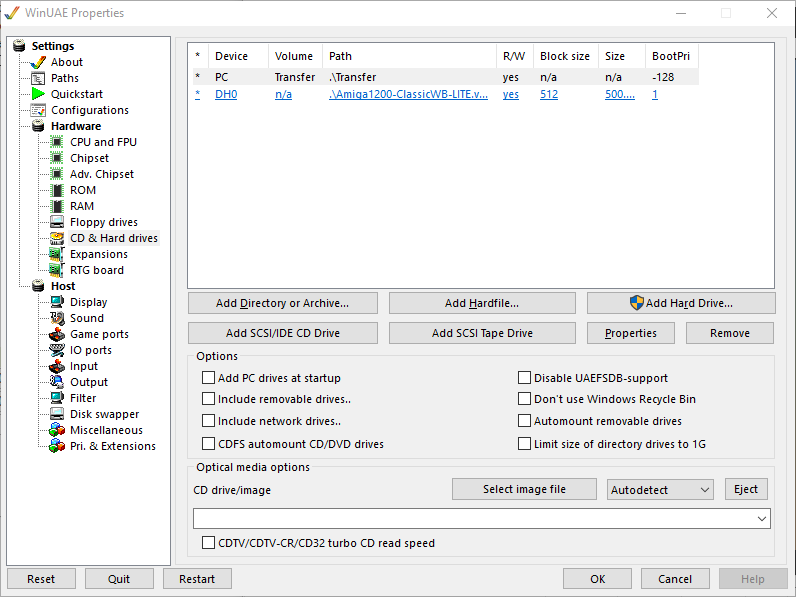Go to the Miscellaneous settings page
This screenshot has width=796, height=597.
(106, 430)
